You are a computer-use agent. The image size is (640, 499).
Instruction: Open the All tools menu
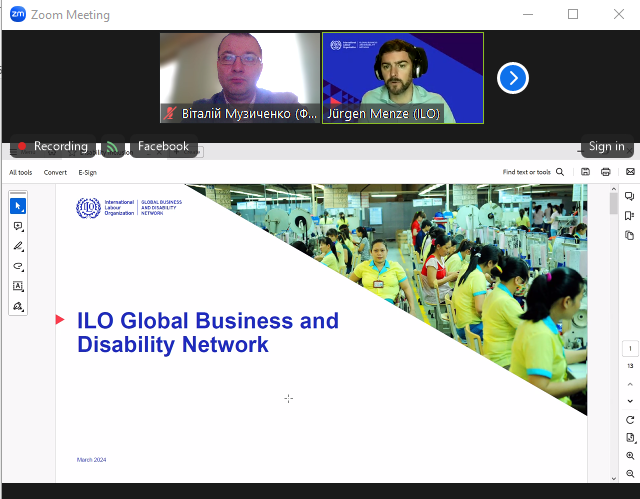coord(20,172)
